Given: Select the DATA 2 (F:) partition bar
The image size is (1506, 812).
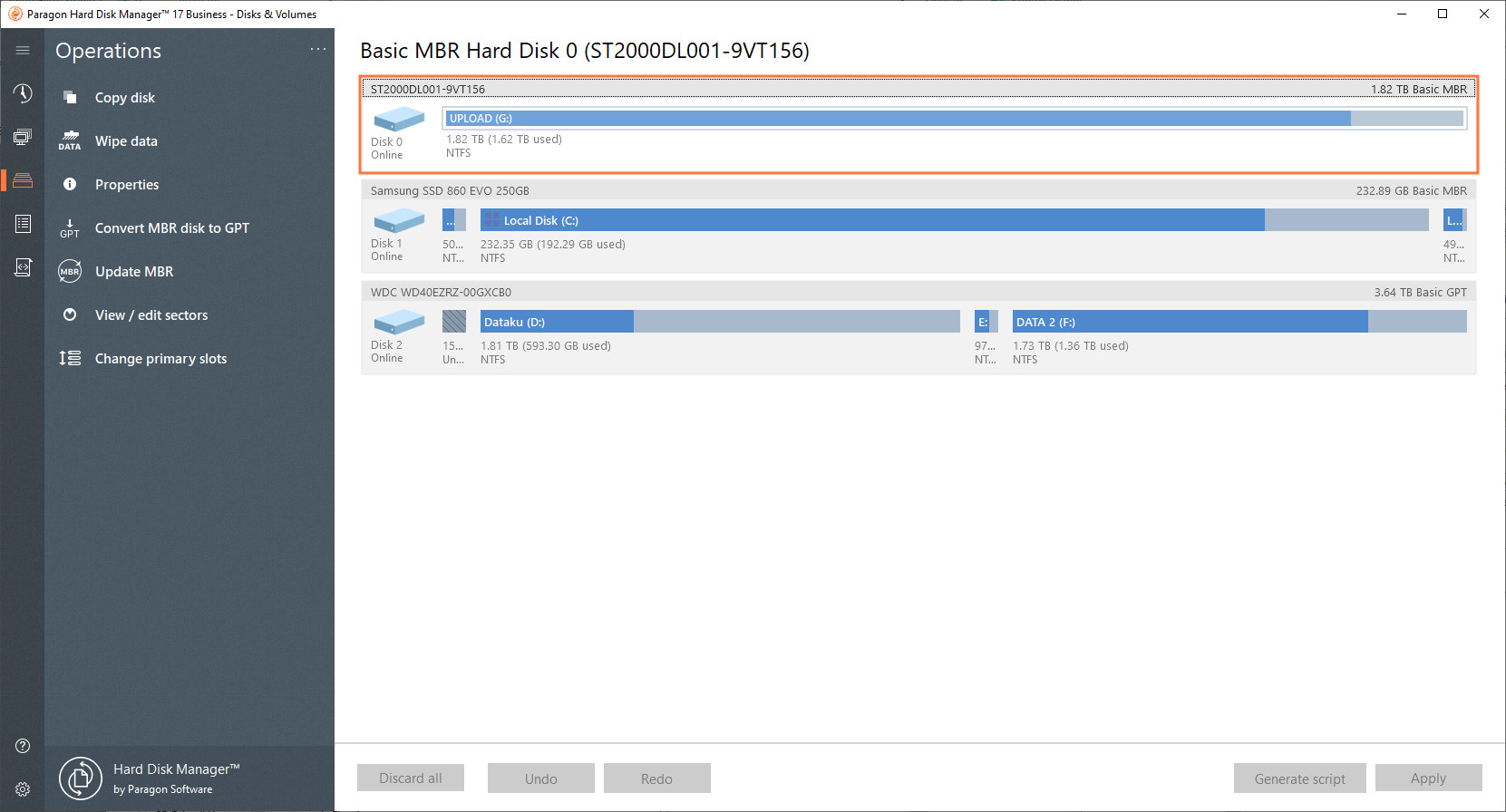Looking at the screenshot, I should tap(1239, 322).
